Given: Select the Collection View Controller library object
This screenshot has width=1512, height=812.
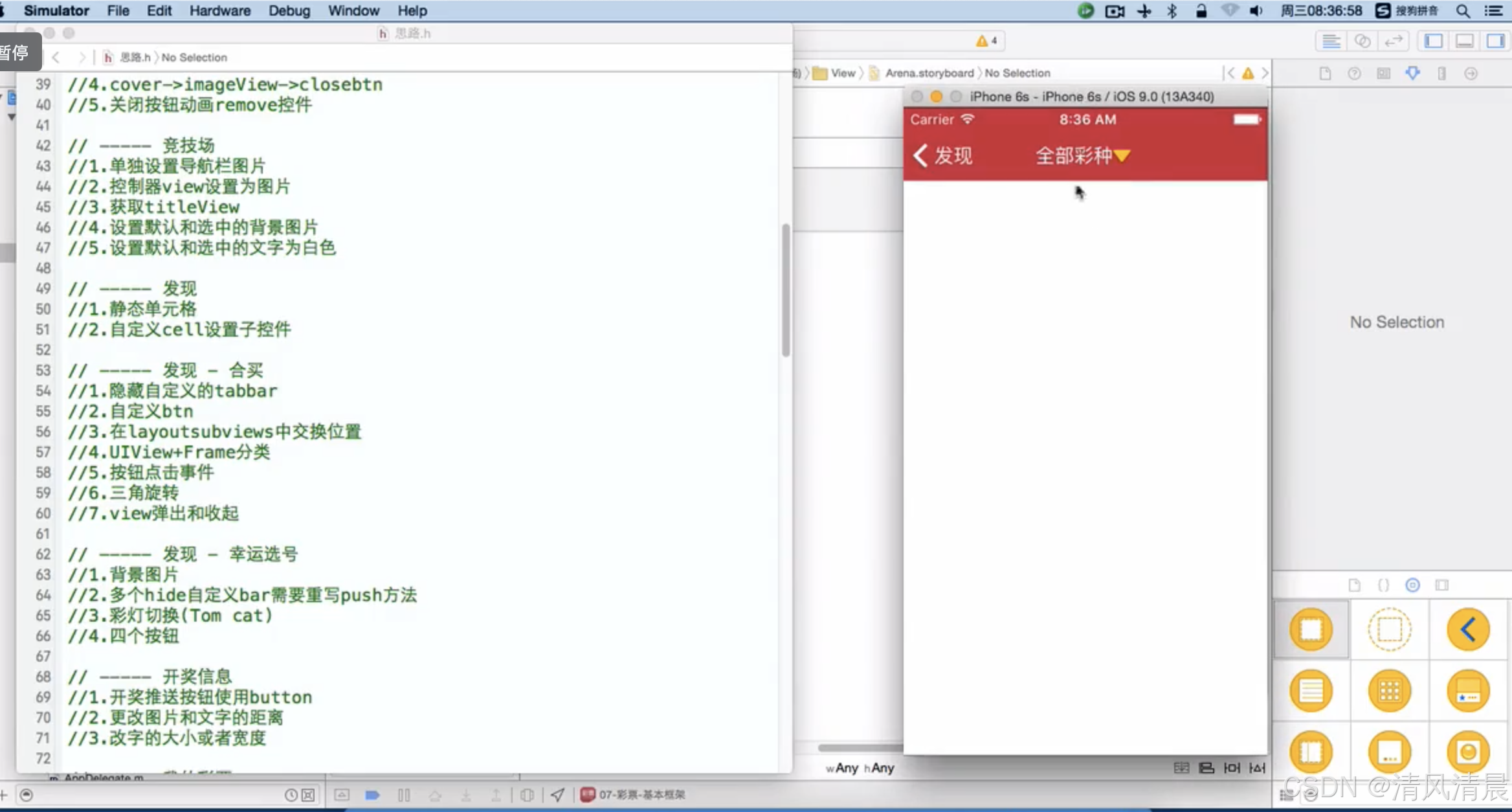Looking at the screenshot, I should pos(1390,690).
